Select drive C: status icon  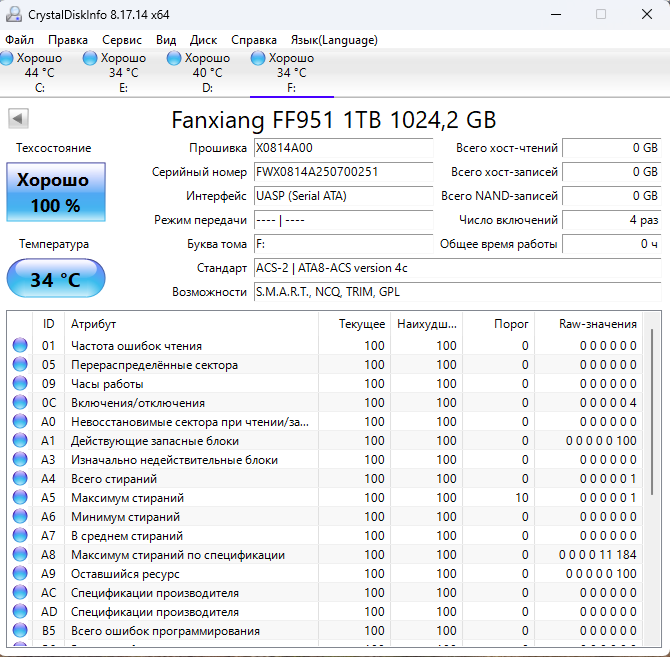[9, 58]
